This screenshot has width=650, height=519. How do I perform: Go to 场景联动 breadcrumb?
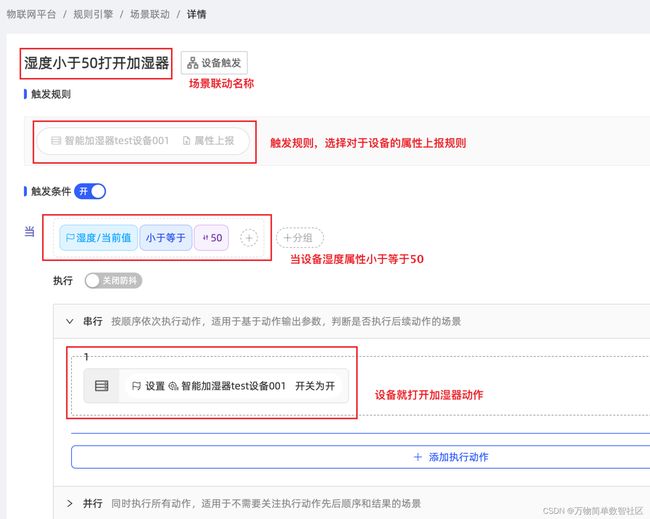(x=150, y=14)
